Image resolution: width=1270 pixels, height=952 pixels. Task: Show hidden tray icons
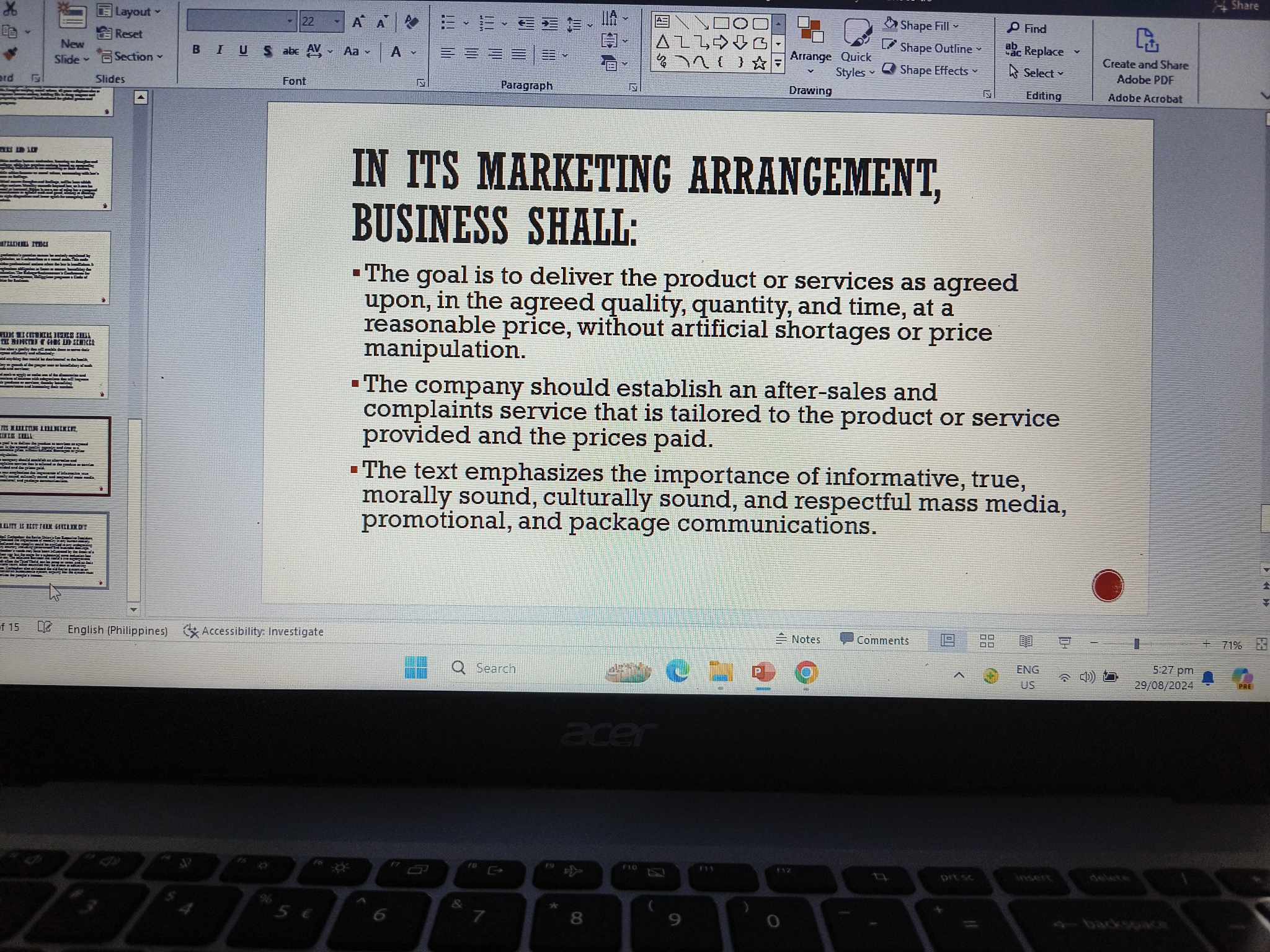point(959,675)
